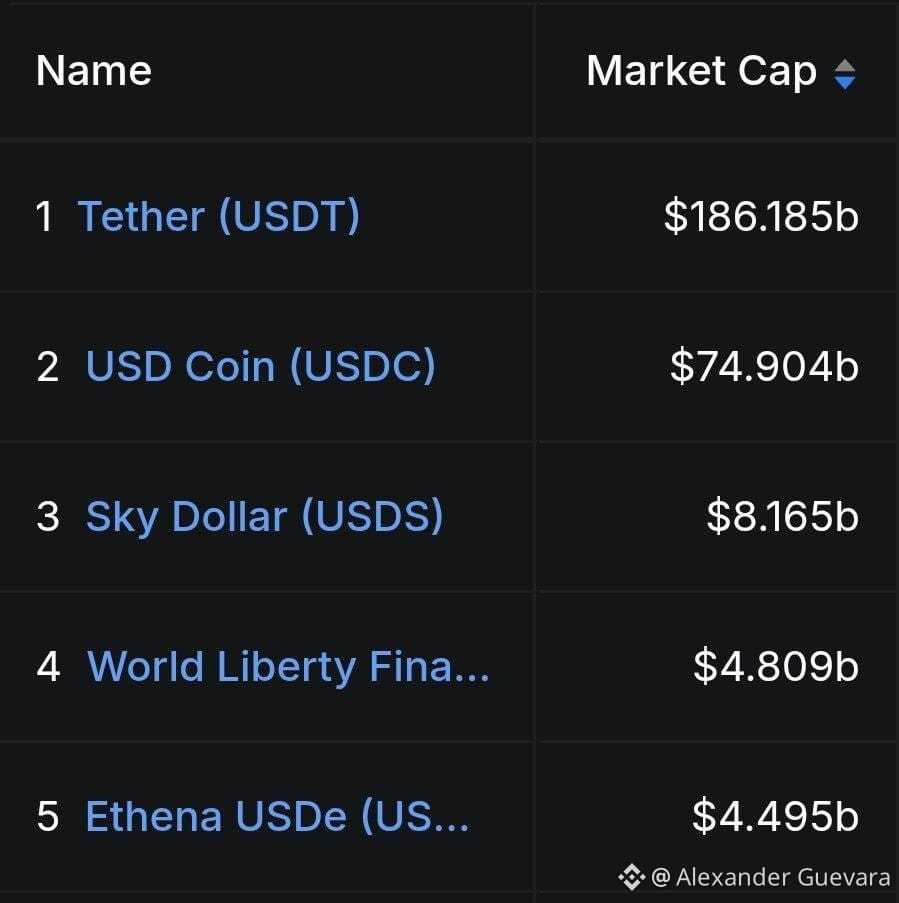Click the Binance logo in the watermark
The image size is (899, 903).
[x=631, y=877]
